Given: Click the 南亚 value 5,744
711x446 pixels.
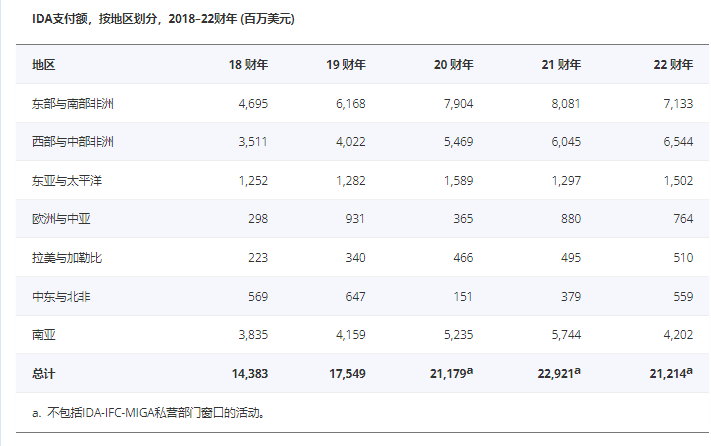Looking at the screenshot, I should coord(566,335).
